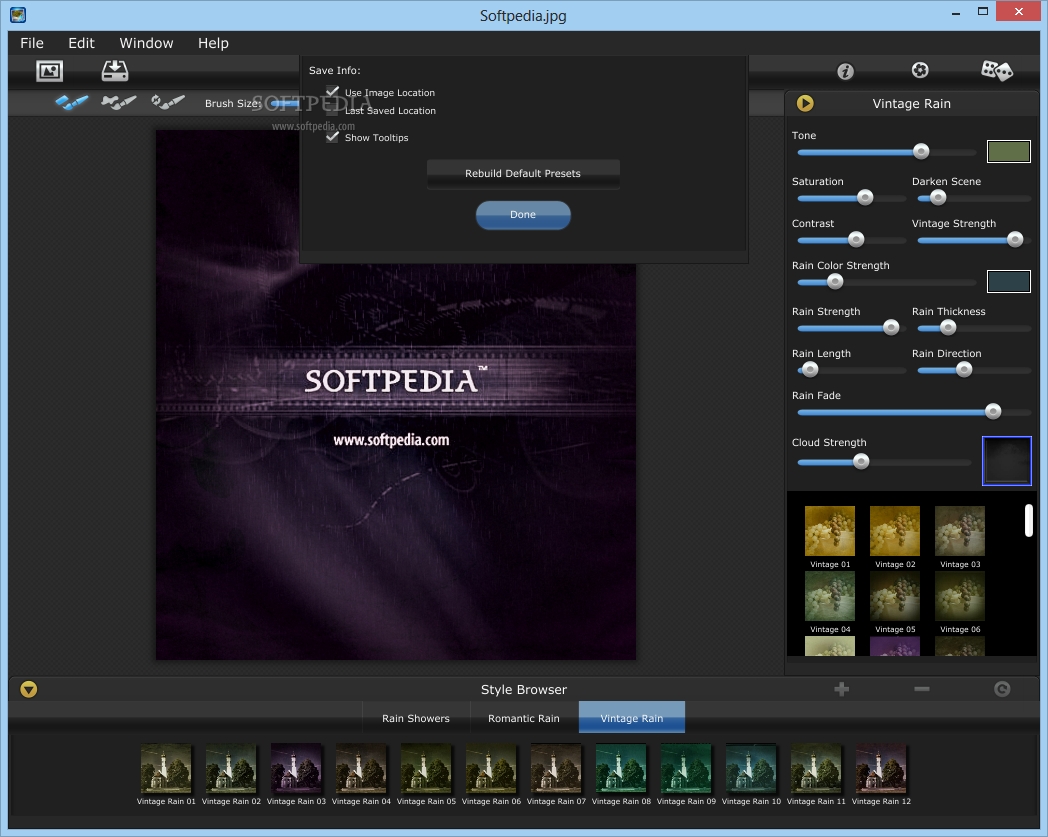Collapse the Style Browser yellow arrow
Image resolution: width=1048 pixels, height=837 pixels.
pos(29,689)
